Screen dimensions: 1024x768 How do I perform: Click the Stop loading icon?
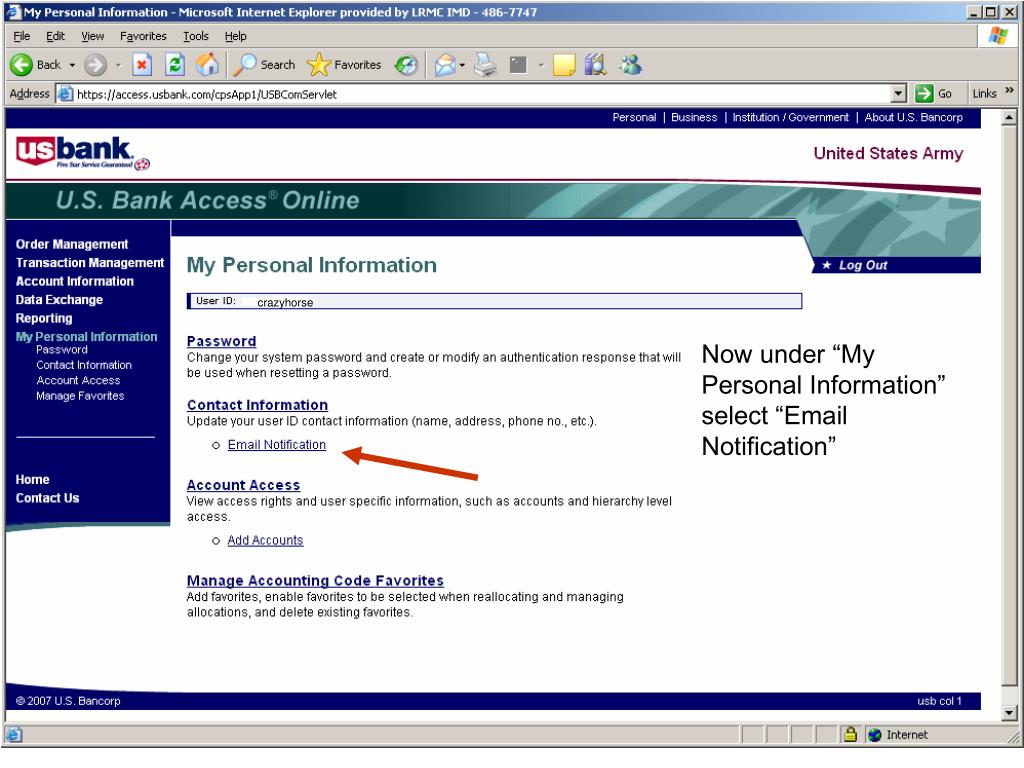pos(142,65)
